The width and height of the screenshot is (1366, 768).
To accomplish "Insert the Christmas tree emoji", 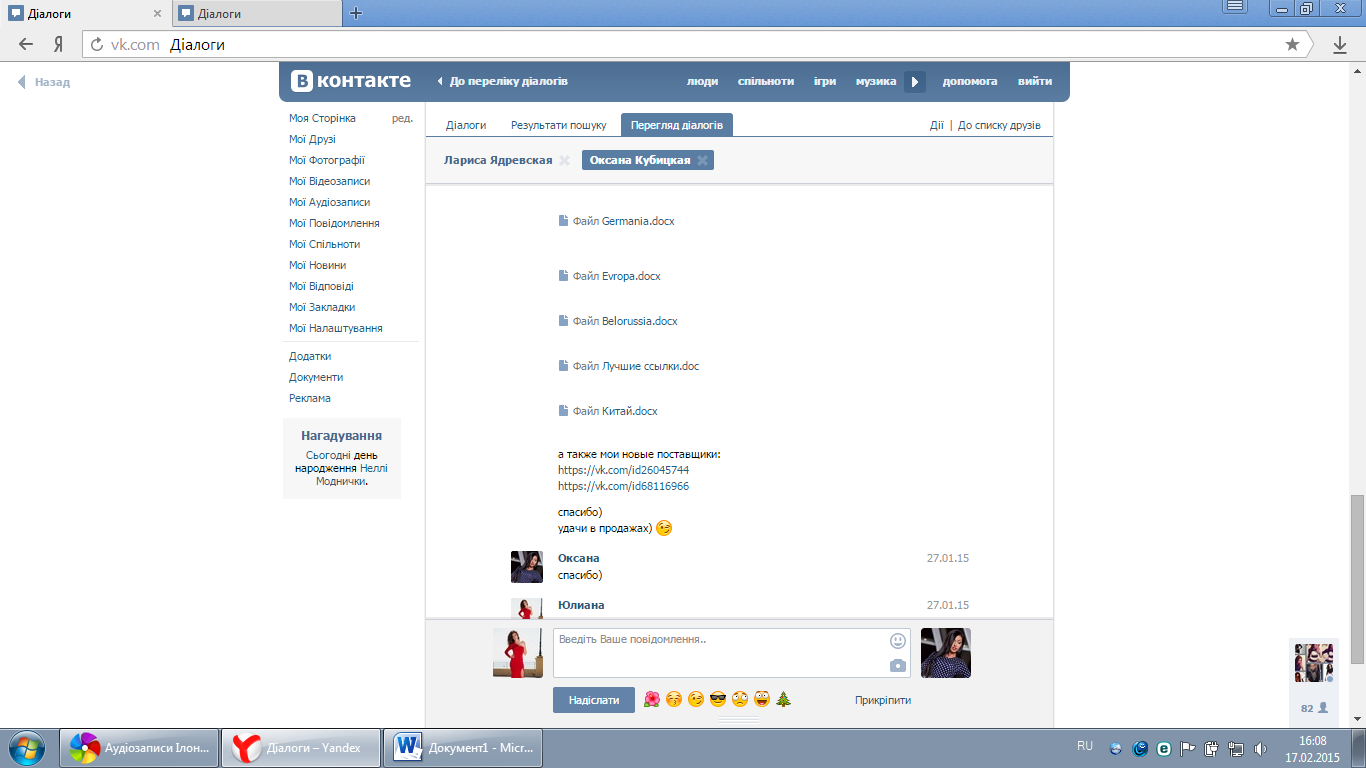I will coord(784,699).
